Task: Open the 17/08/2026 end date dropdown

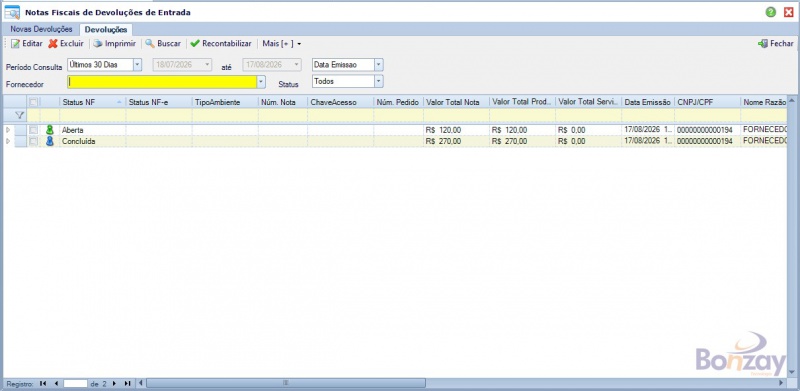Action: [x=297, y=65]
